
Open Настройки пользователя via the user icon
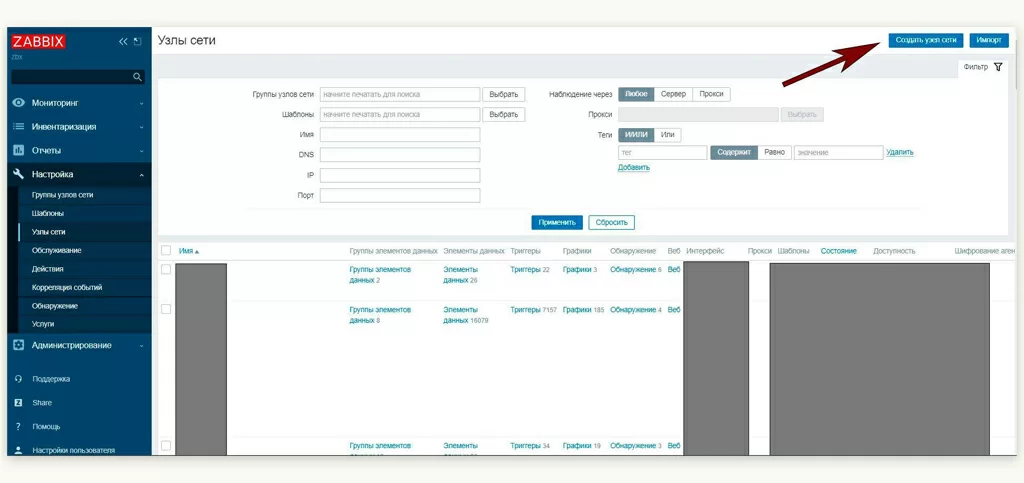18,450
